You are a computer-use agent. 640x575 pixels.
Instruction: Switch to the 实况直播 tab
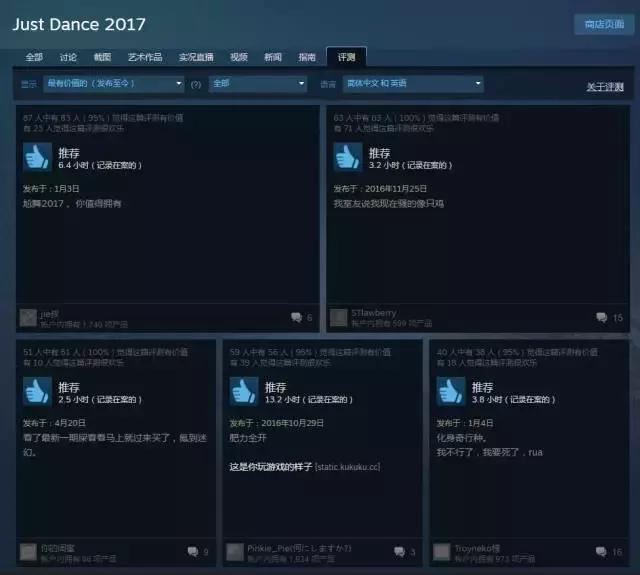196,57
